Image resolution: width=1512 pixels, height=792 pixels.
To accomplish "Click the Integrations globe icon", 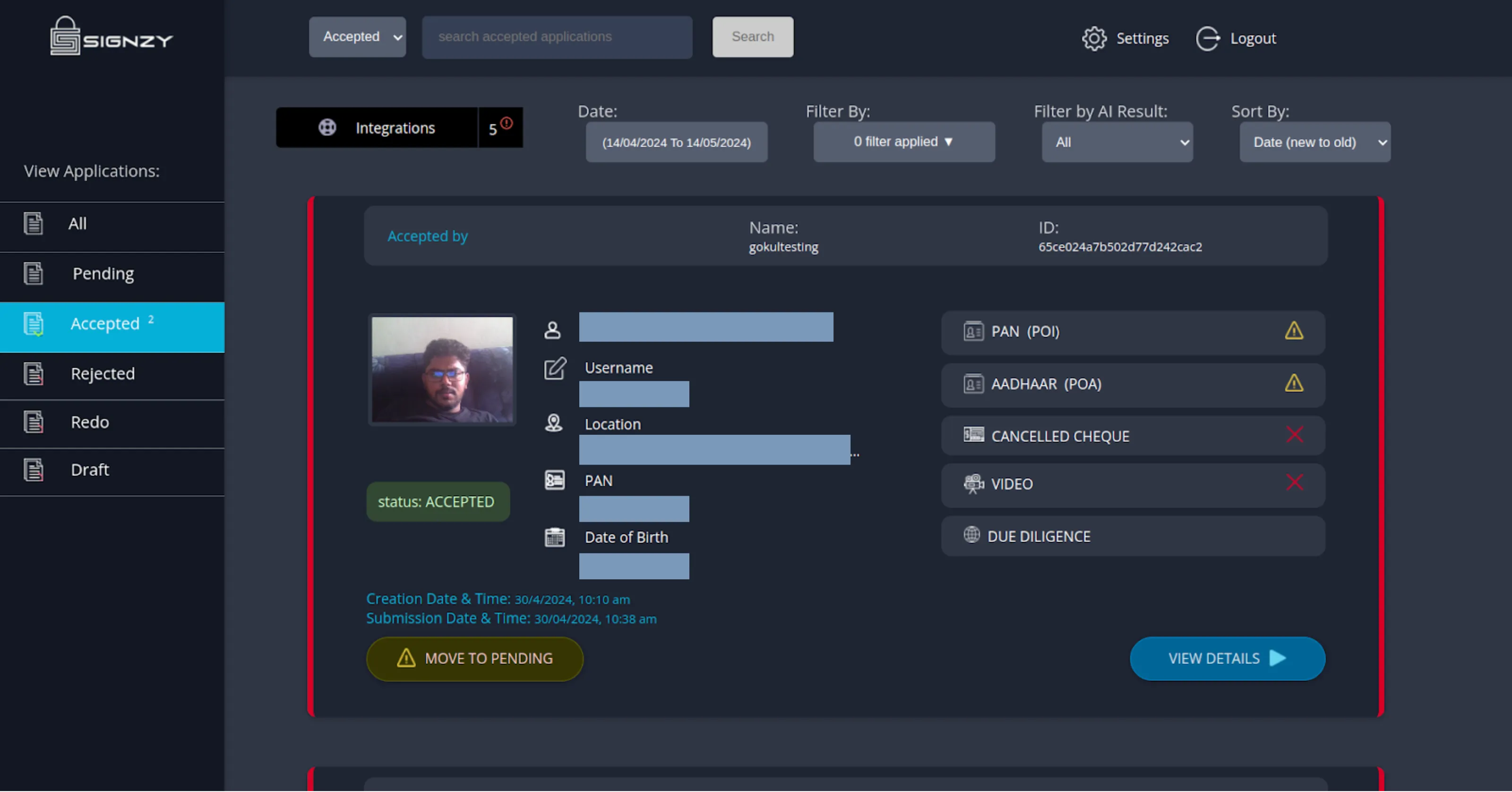I will [x=327, y=128].
